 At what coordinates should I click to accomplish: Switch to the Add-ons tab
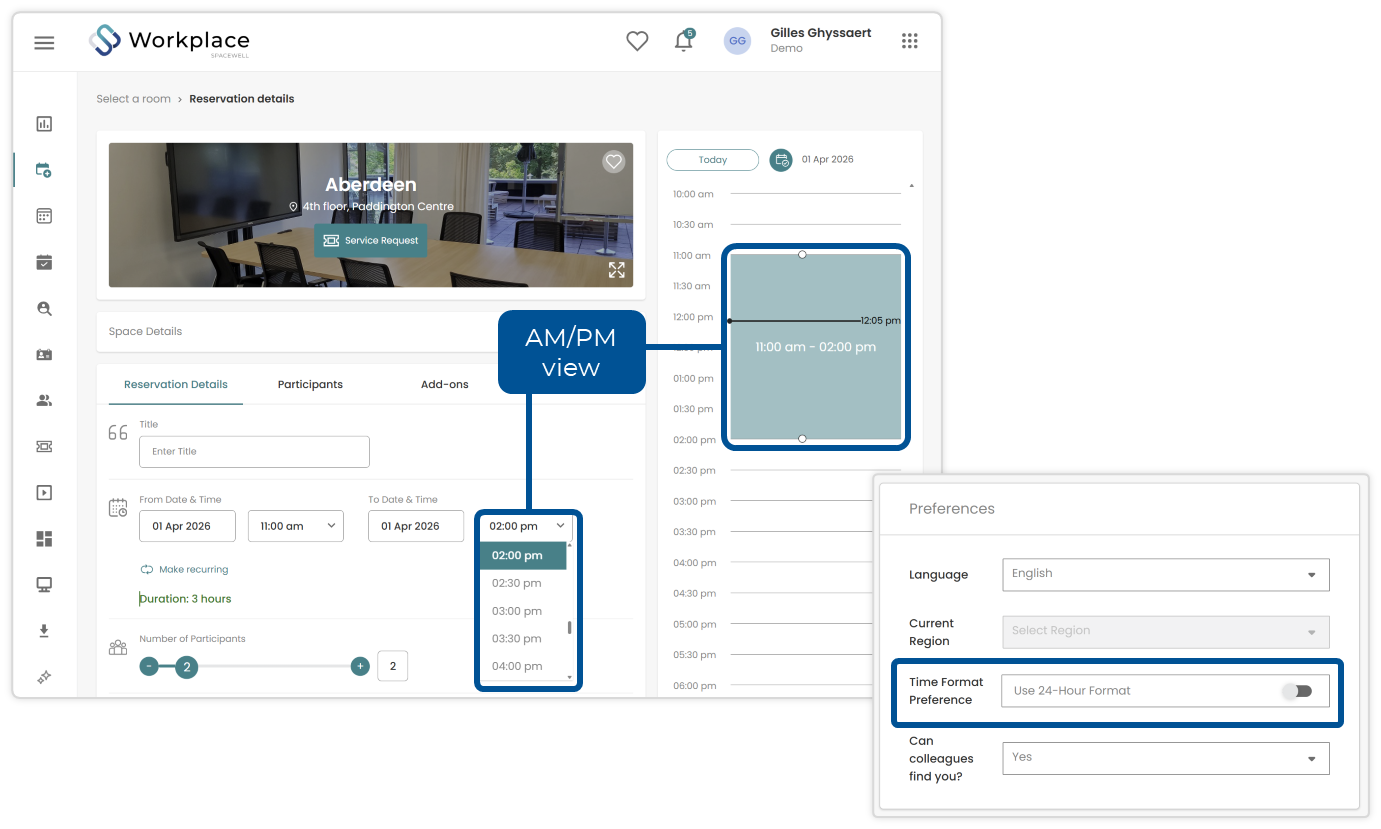[445, 385]
